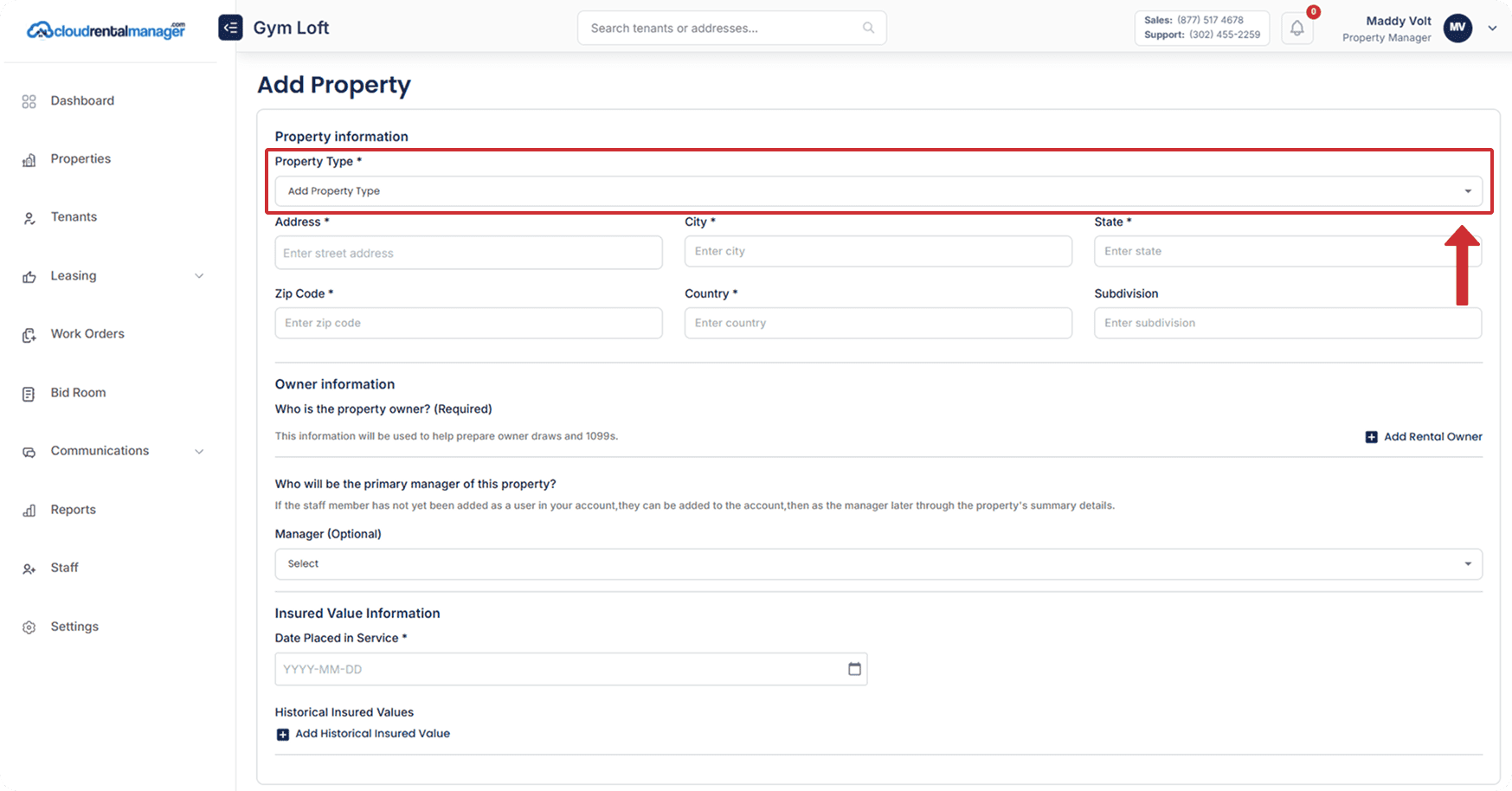
Task: Click the Bid Room document icon
Action: click(29, 394)
